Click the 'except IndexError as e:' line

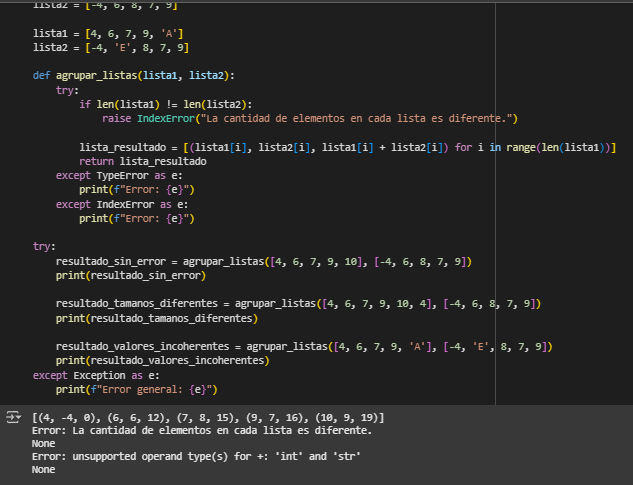point(122,204)
